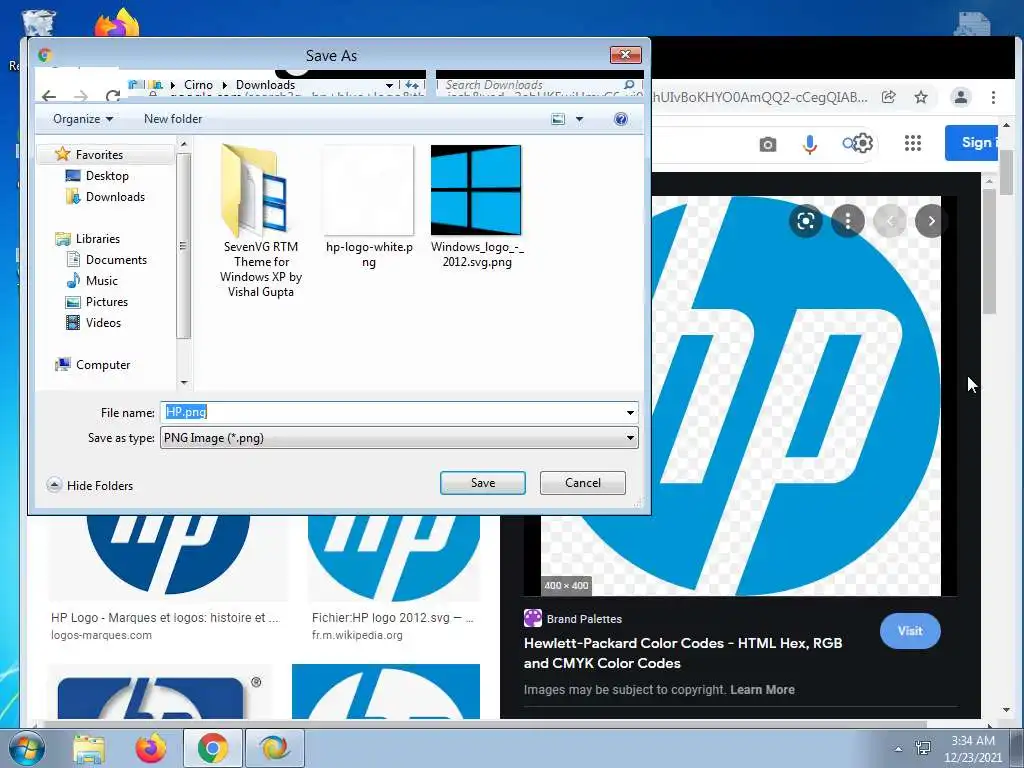Open the File name dropdown arrow

point(630,412)
